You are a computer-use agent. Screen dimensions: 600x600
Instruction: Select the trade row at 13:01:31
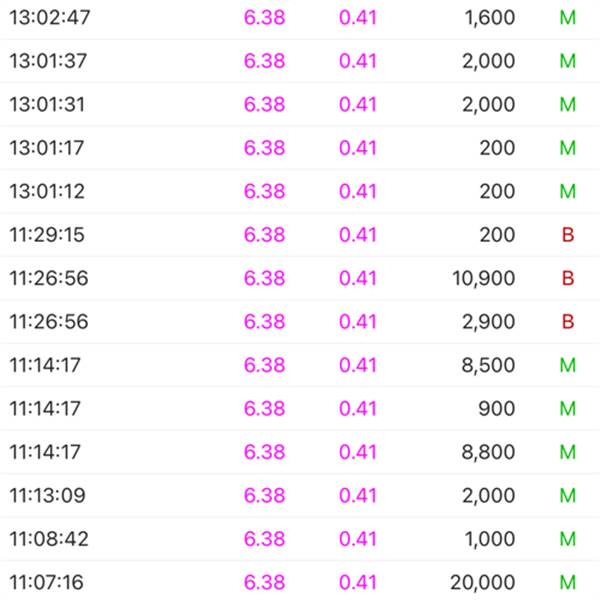[x=300, y=104]
